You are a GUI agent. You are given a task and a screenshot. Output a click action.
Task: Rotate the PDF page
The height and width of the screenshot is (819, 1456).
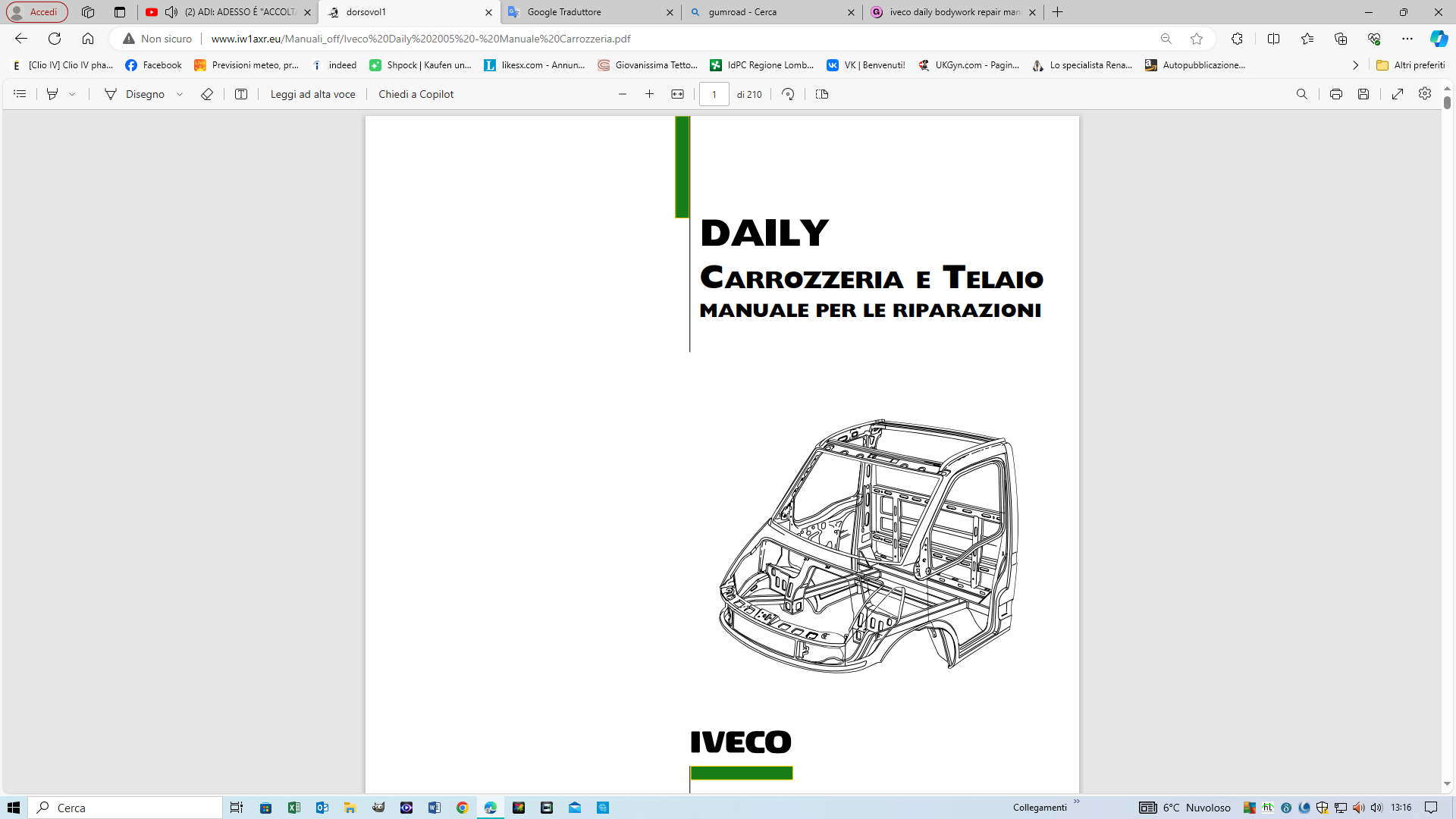[788, 94]
